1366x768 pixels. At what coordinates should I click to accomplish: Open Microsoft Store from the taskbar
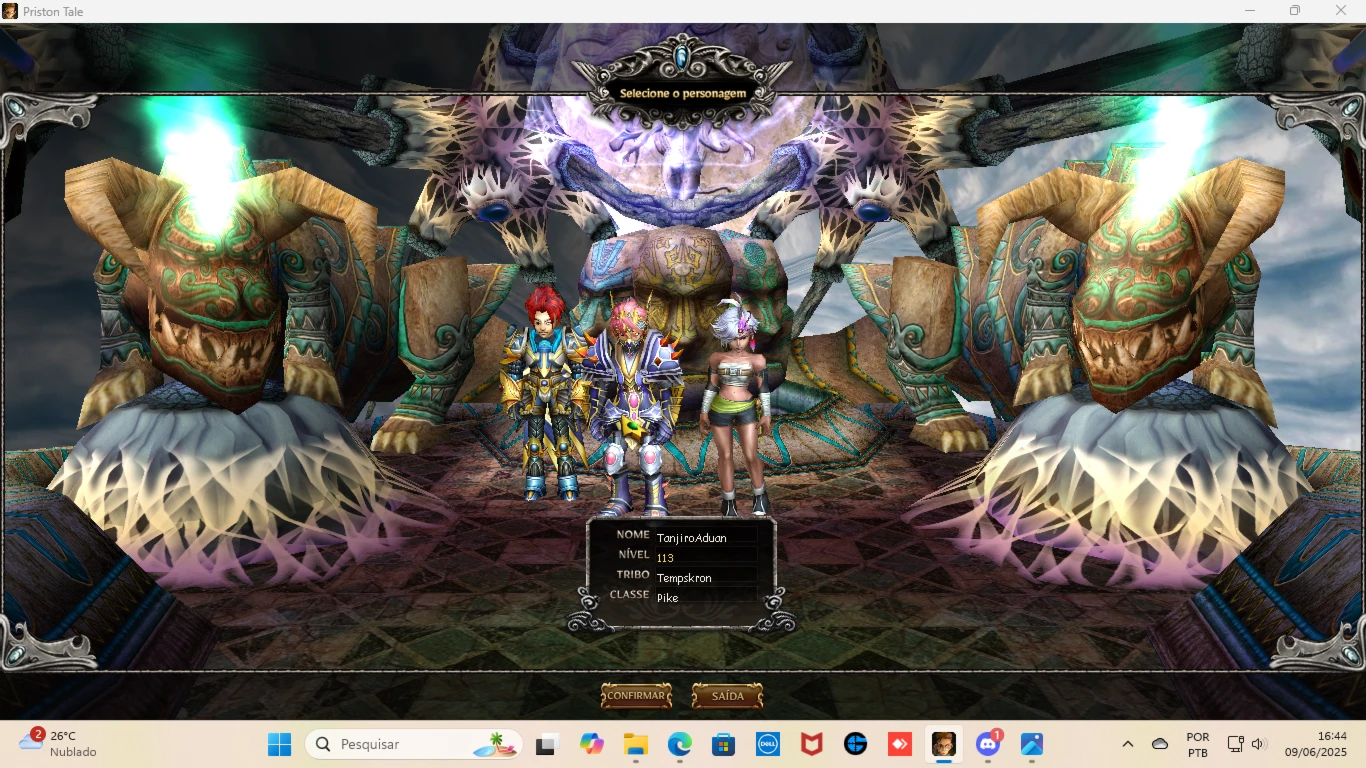point(724,744)
